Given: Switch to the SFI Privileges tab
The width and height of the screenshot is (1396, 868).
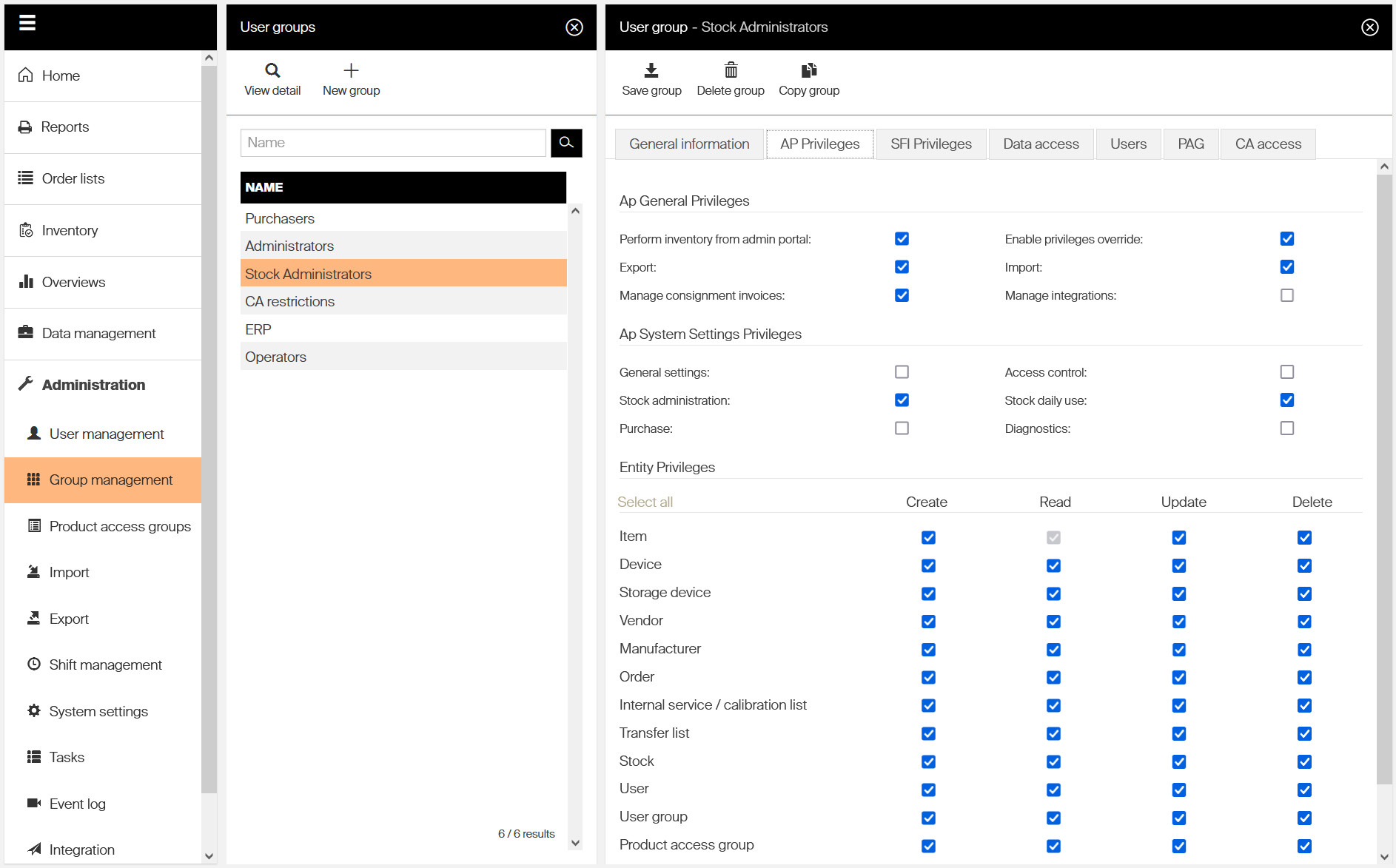Looking at the screenshot, I should pyautogui.click(x=930, y=144).
